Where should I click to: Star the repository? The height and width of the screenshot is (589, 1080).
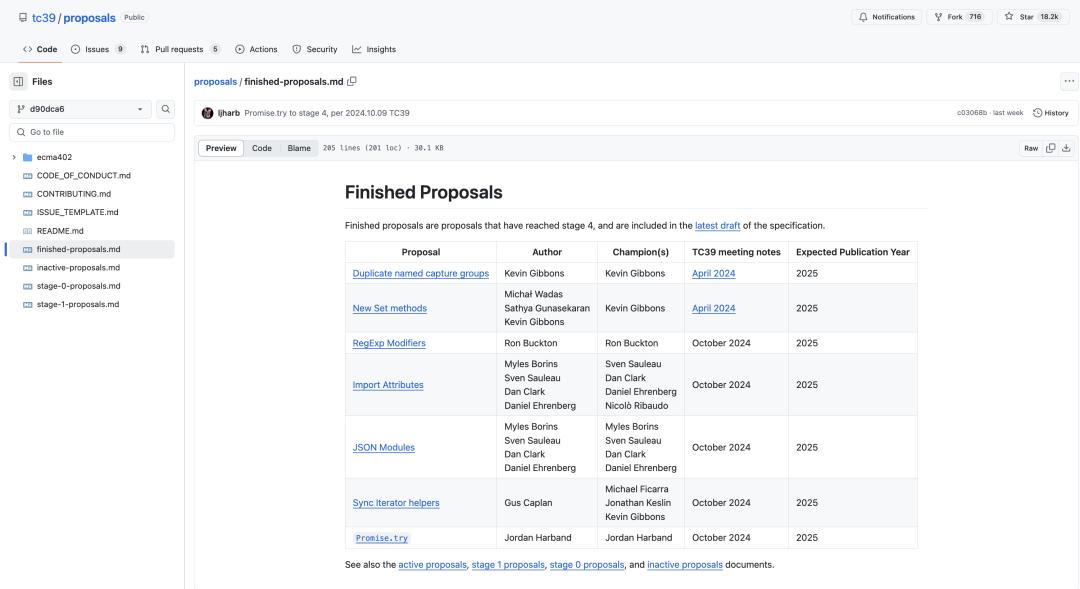click(x=1032, y=17)
